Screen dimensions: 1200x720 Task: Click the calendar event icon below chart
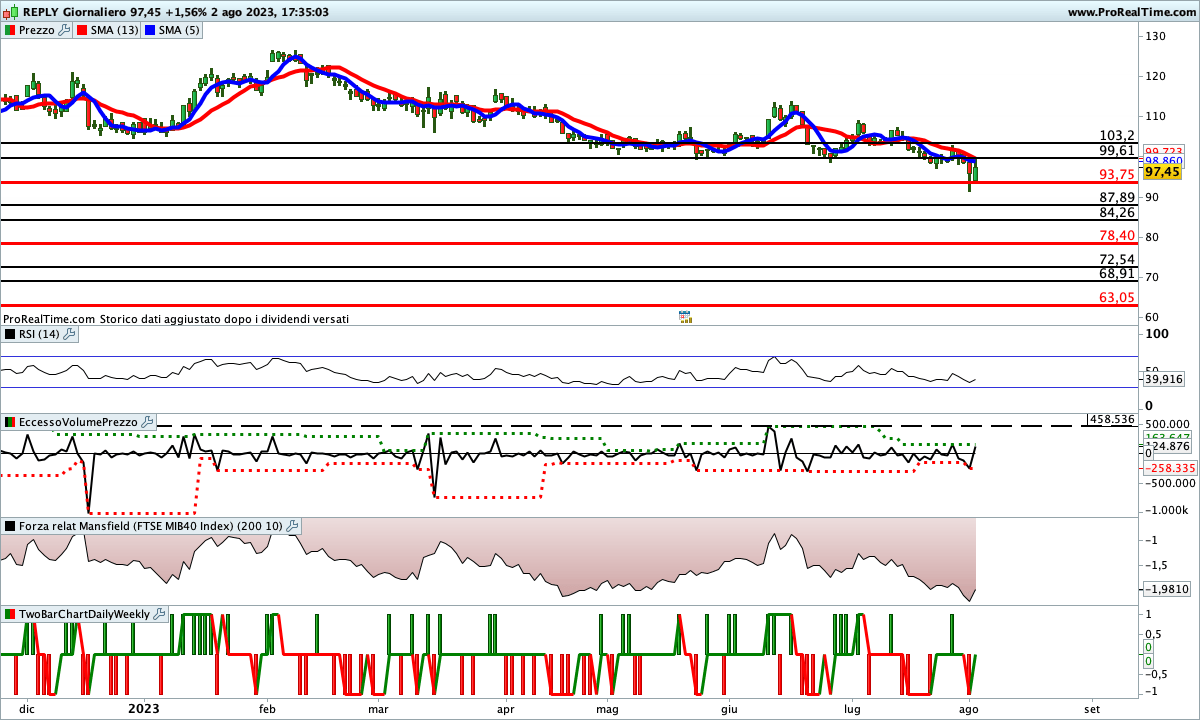point(685,317)
